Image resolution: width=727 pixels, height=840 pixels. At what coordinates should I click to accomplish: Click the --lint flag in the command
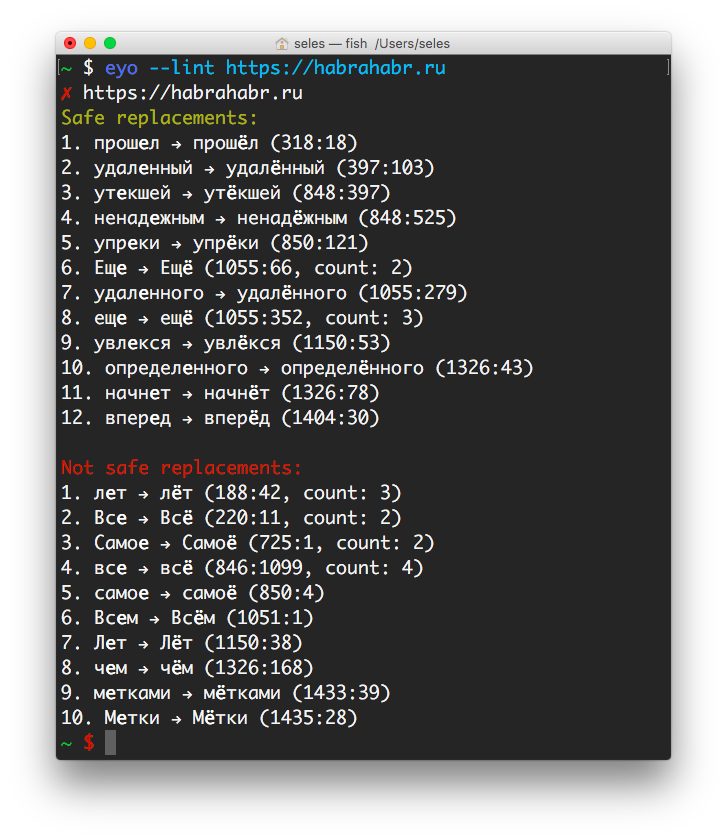[181, 68]
